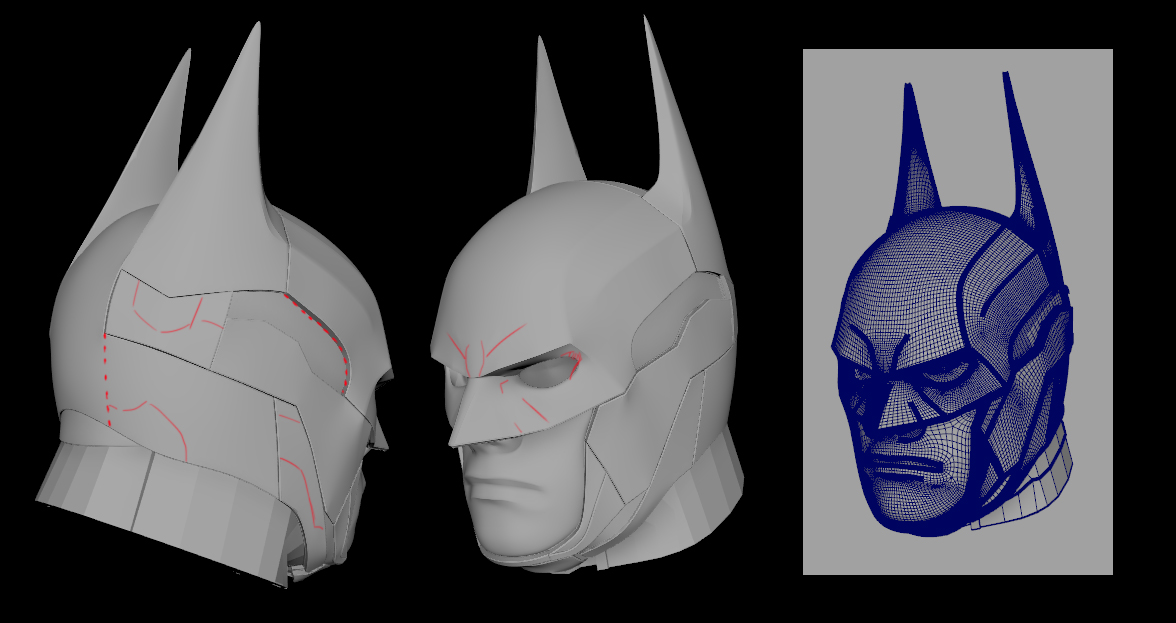
Task: Open the blue wireframe cowl image
Action: click(958, 312)
